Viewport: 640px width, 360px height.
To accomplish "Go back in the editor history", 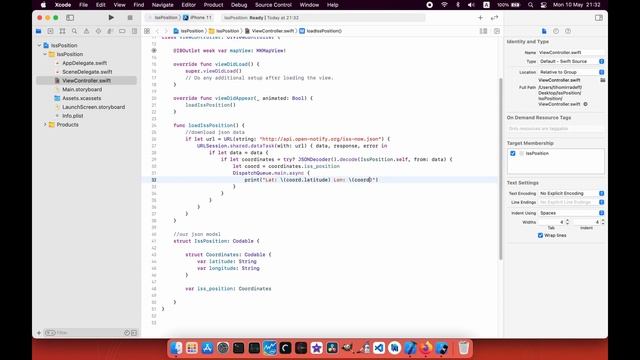I will click(x=157, y=31).
